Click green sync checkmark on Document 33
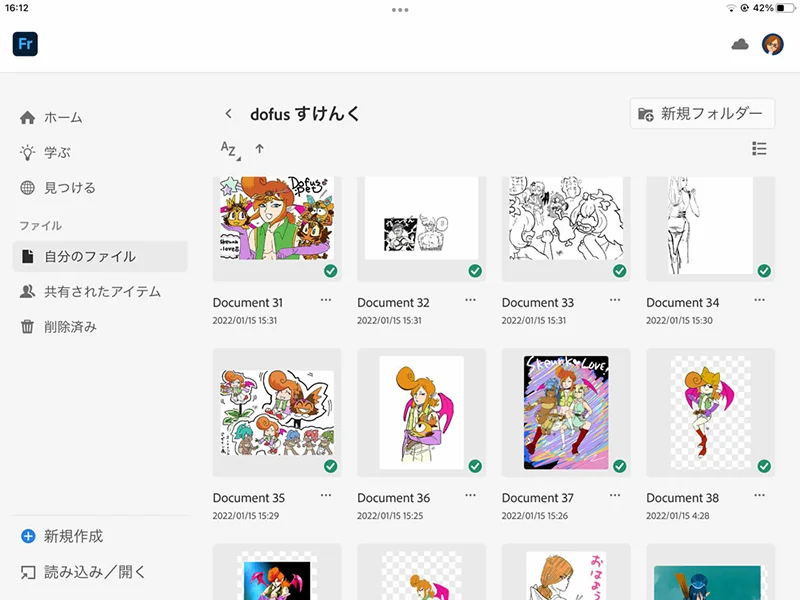 click(619, 271)
